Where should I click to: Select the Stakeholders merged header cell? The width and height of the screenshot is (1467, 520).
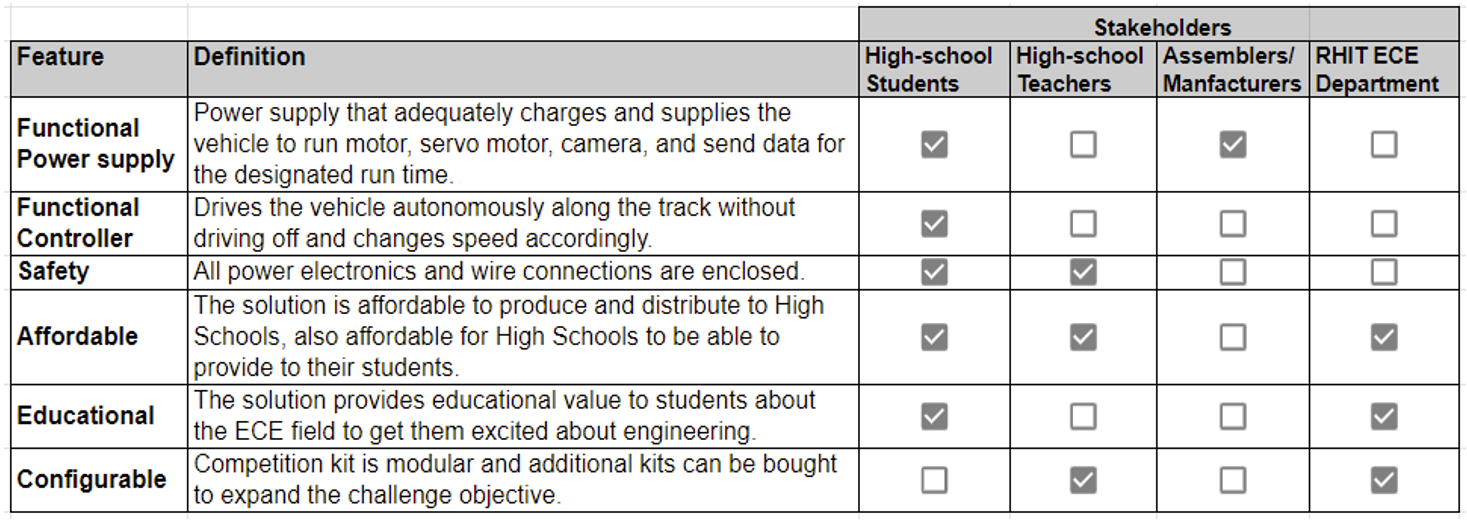[1160, 26]
